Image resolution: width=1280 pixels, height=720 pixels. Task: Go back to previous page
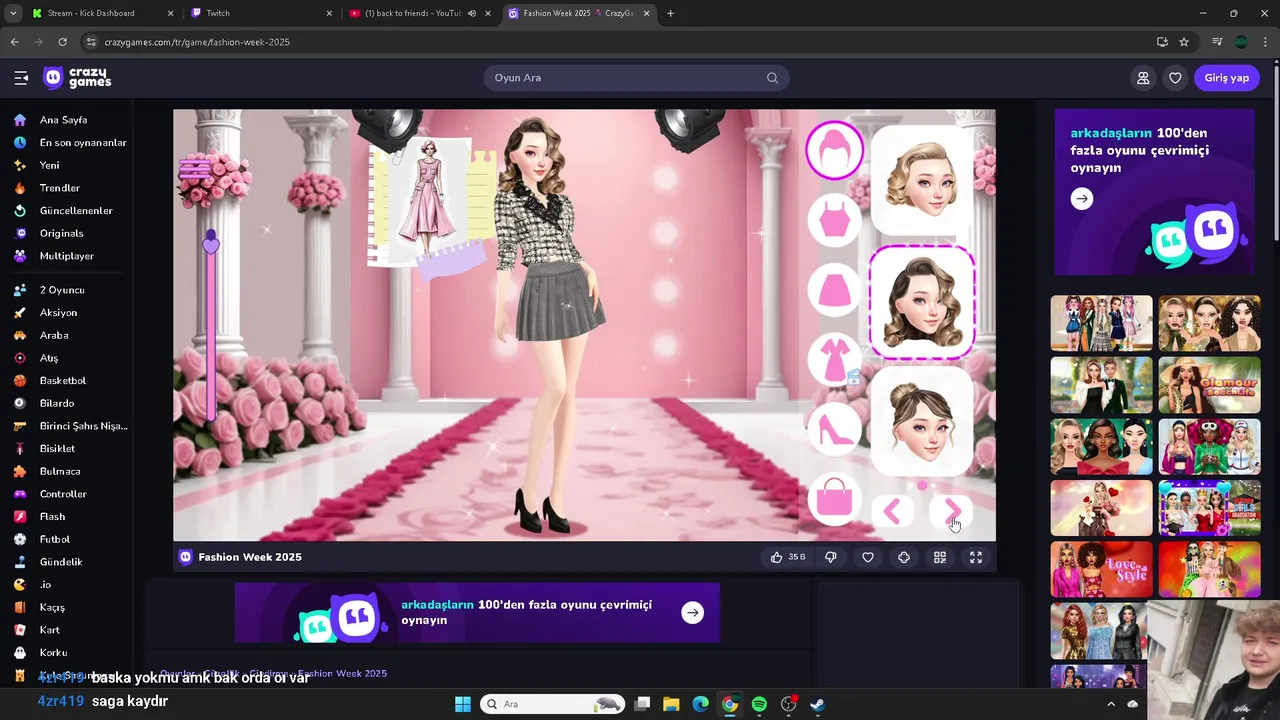point(14,42)
